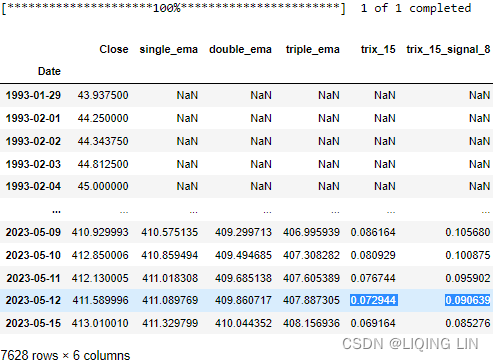Click trix_15 value 0.080929
Screen dimensions: 493x361
pos(373,255)
